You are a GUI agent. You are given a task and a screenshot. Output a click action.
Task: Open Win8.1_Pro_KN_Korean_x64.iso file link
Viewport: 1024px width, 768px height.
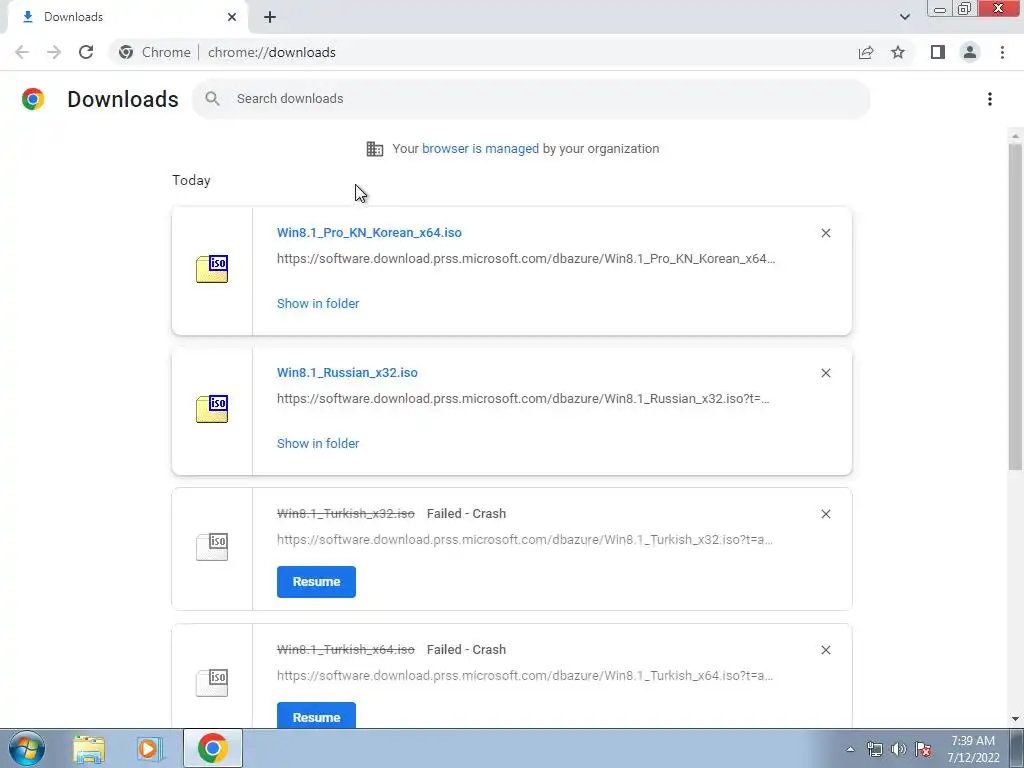pyautogui.click(x=369, y=232)
